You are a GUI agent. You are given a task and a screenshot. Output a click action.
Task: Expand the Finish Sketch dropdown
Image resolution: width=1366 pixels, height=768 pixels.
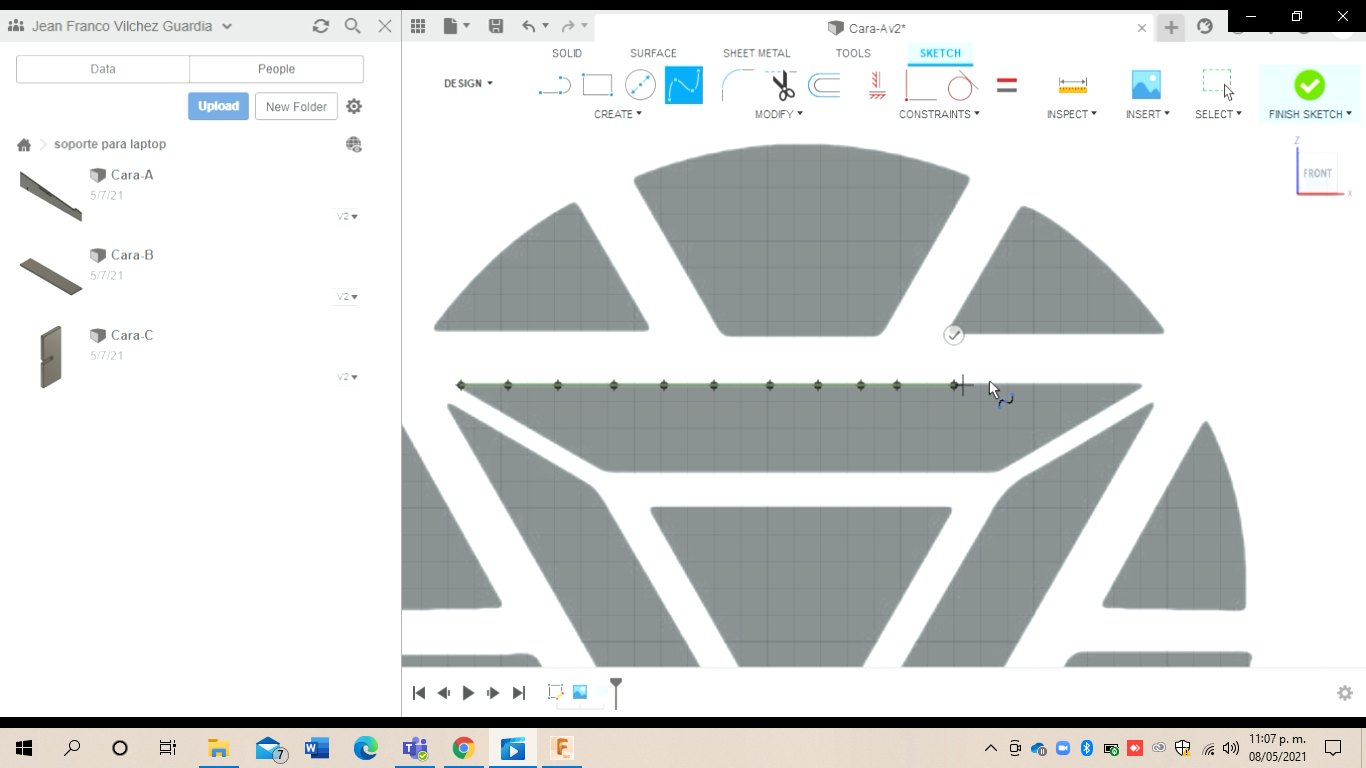[1310, 114]
